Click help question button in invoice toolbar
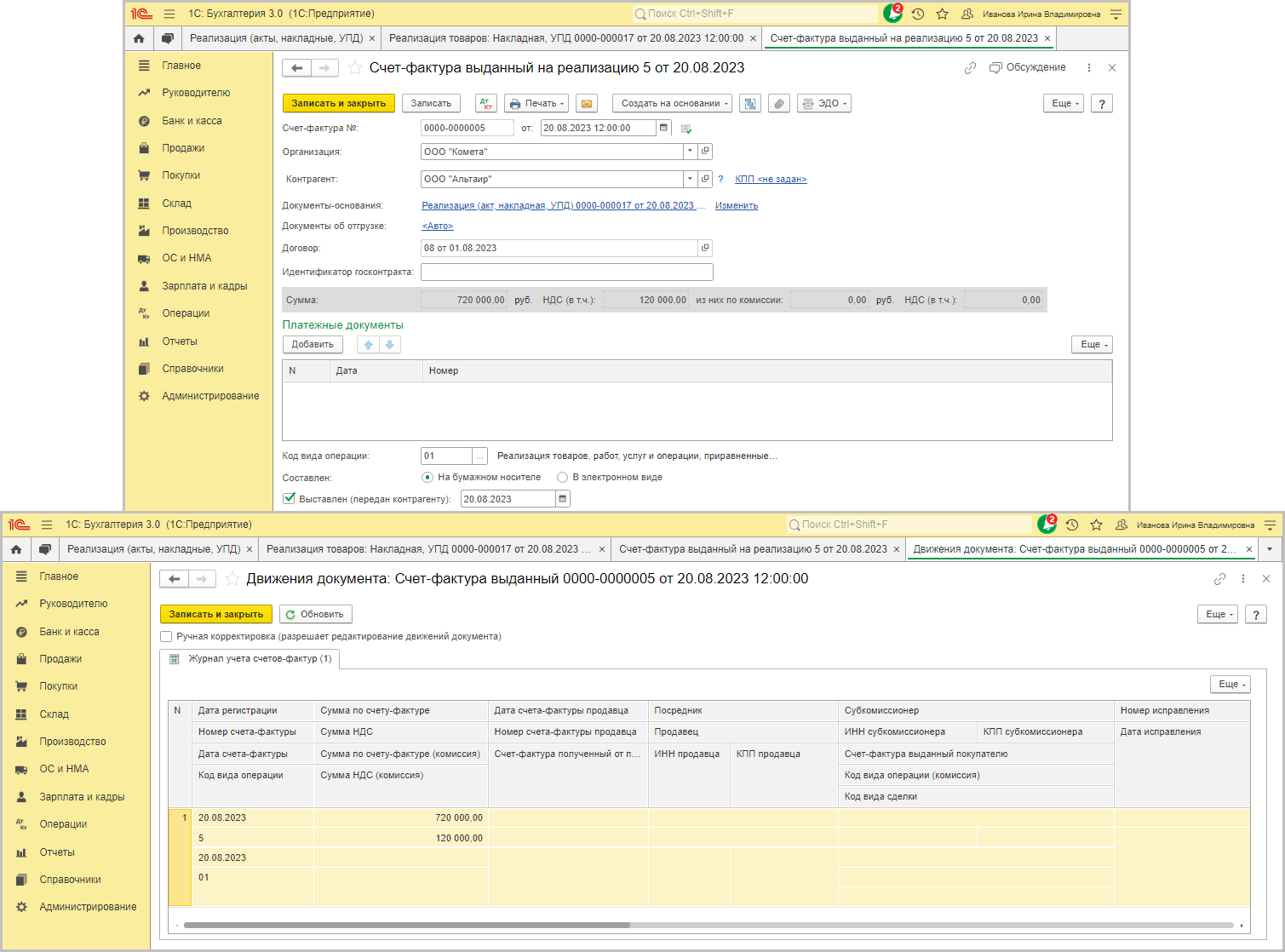1285x952 pixels. click(x=1102, y=104)
